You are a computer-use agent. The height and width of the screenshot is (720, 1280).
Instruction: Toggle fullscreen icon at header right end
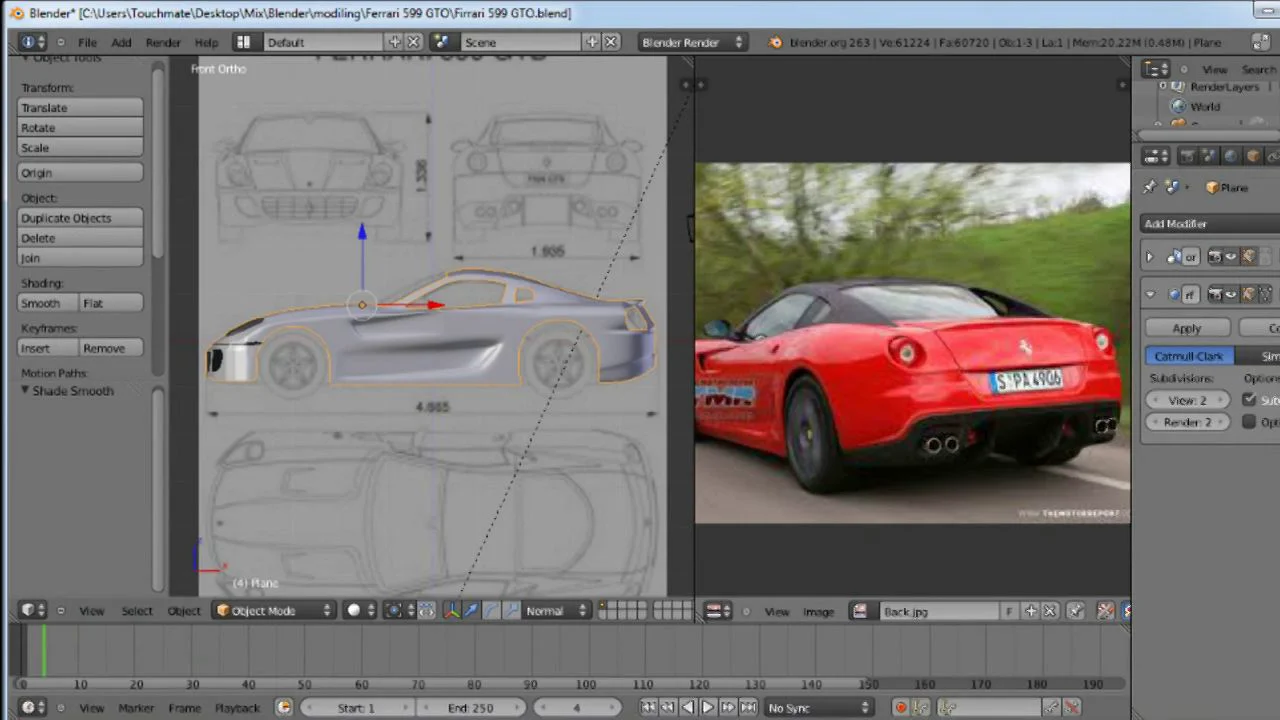[1259, 42]
